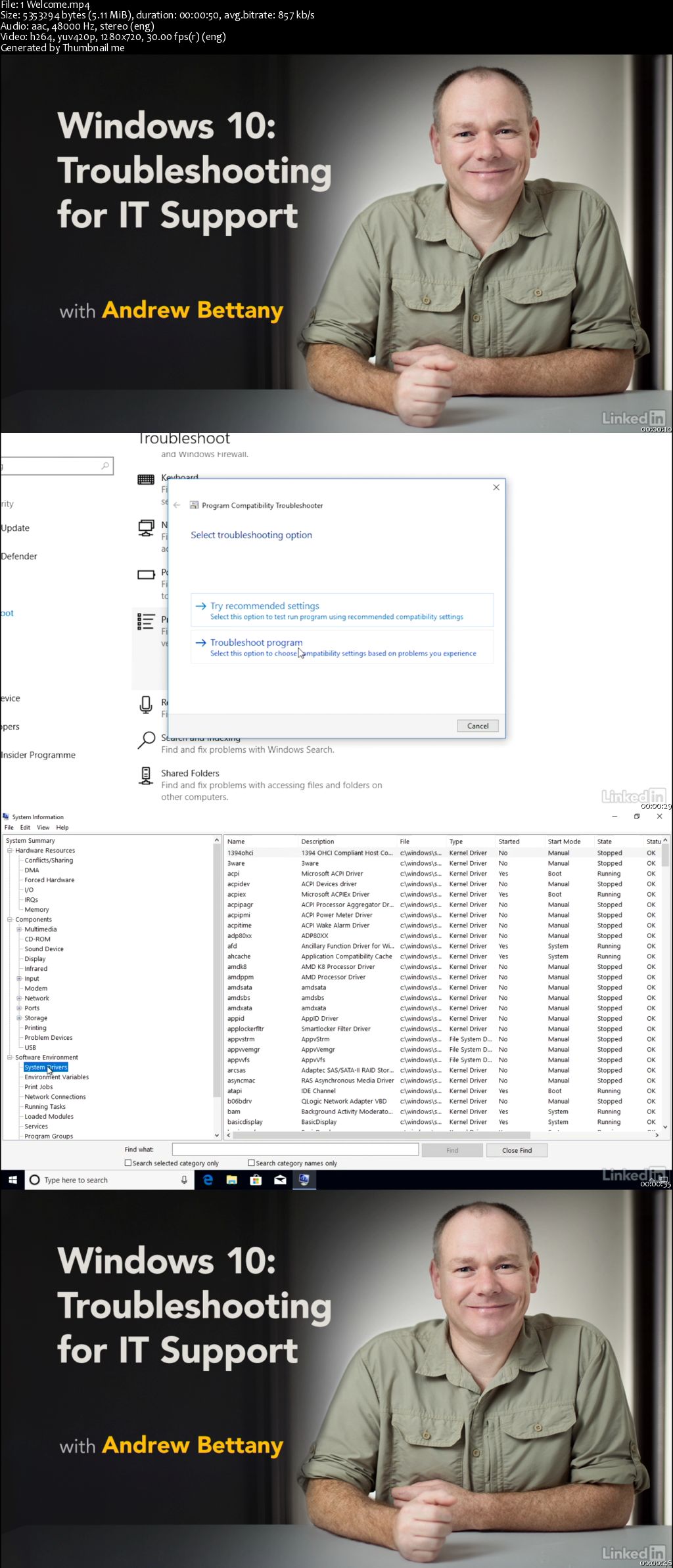Select Sound Device tree item

tap(44, 949)
